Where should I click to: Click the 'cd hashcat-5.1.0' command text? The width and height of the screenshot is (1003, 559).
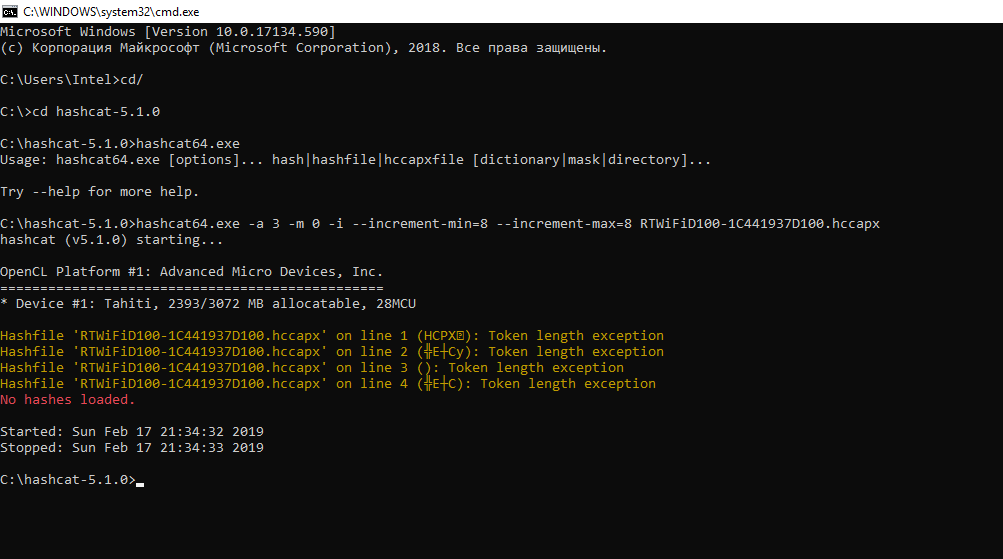(x=96, y=112)
